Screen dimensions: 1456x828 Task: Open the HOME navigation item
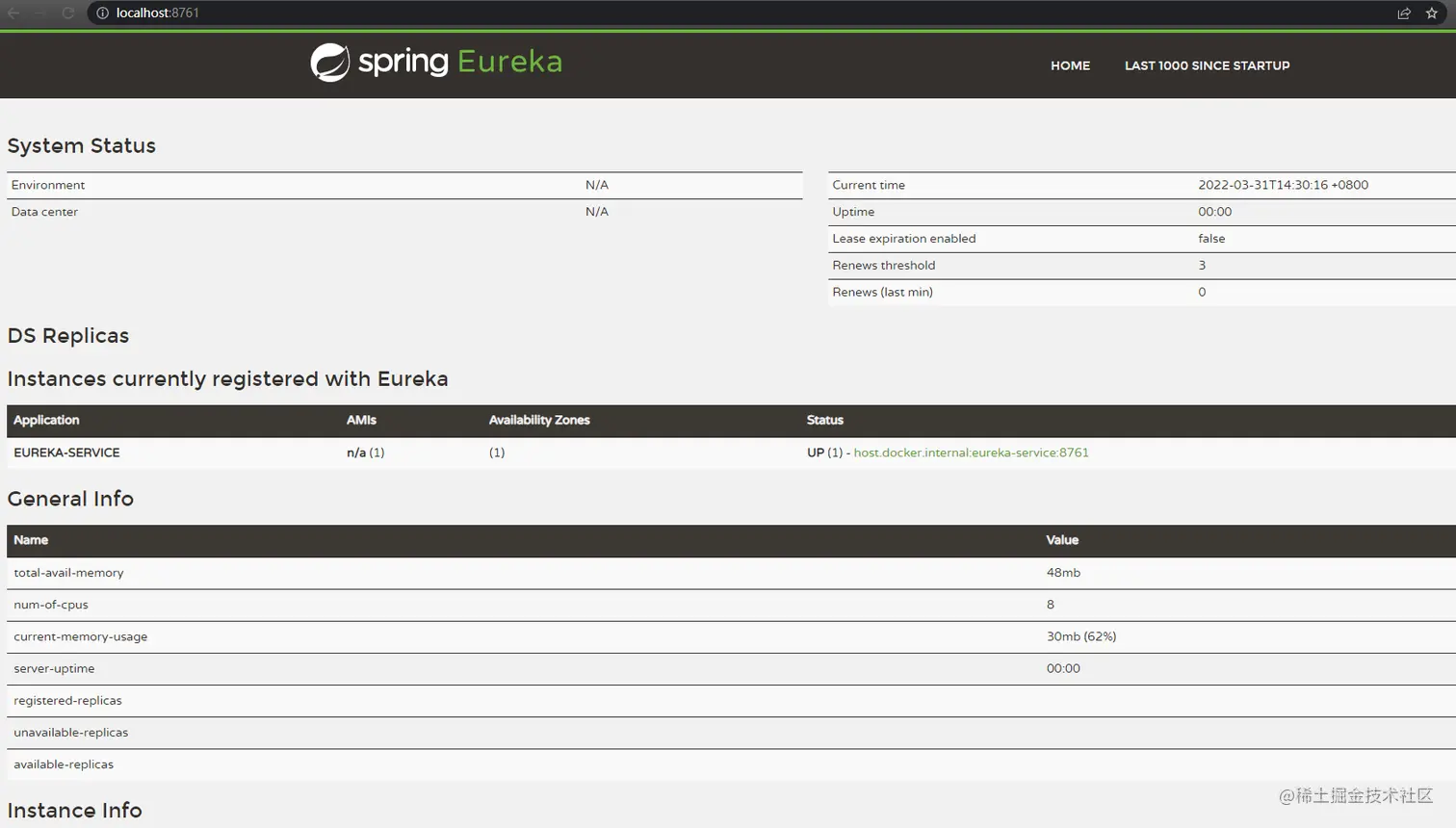[x=1070, y=65]
